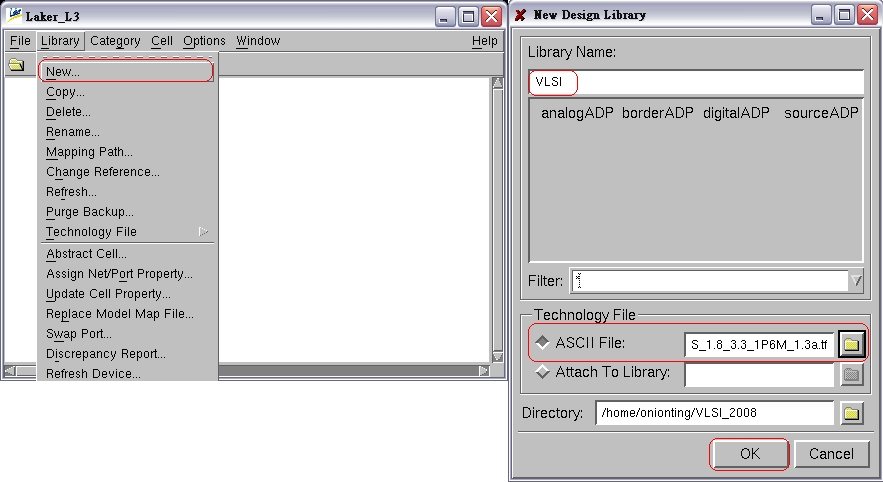Browse for ASCII technology file folder icon

click(x=851, y=343)
